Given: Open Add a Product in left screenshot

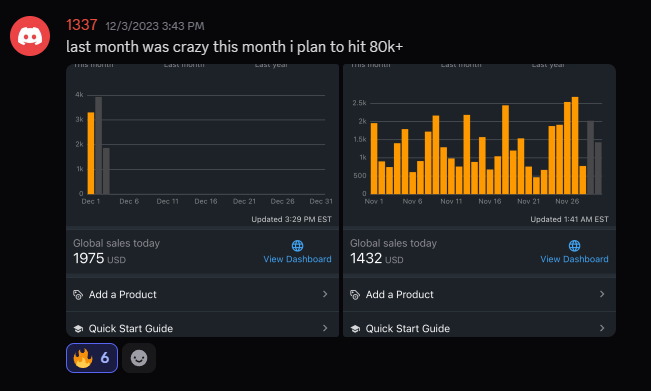Looking at the screenshot, I should (203, 294).
